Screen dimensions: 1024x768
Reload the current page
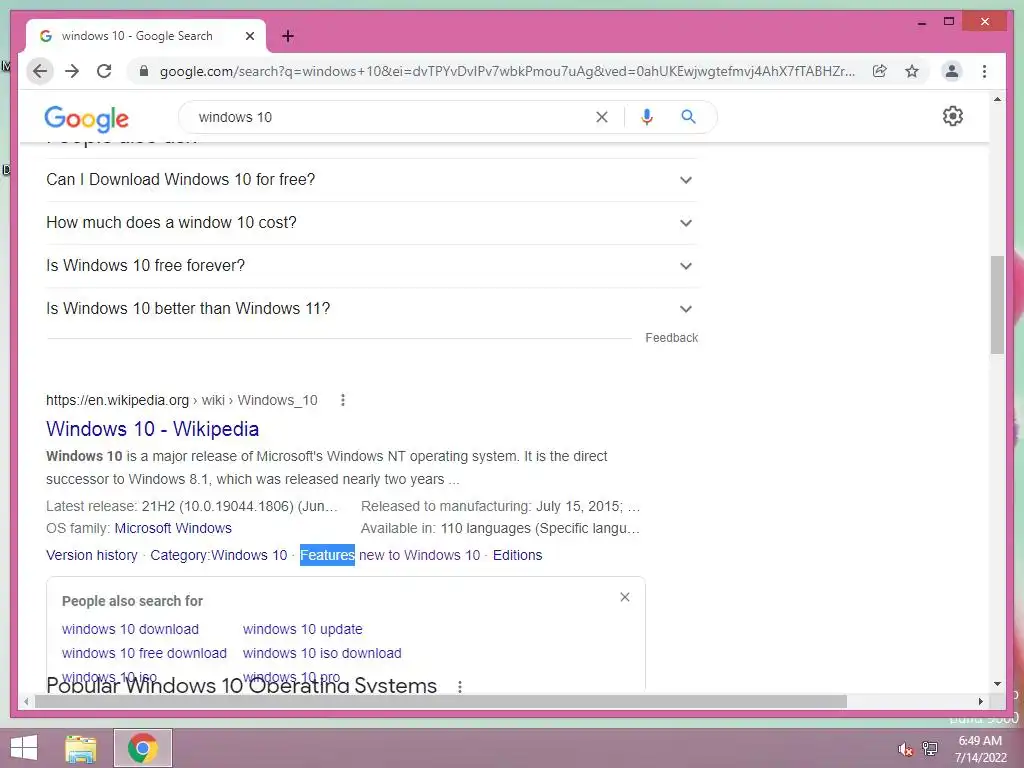tap(104, 71)
